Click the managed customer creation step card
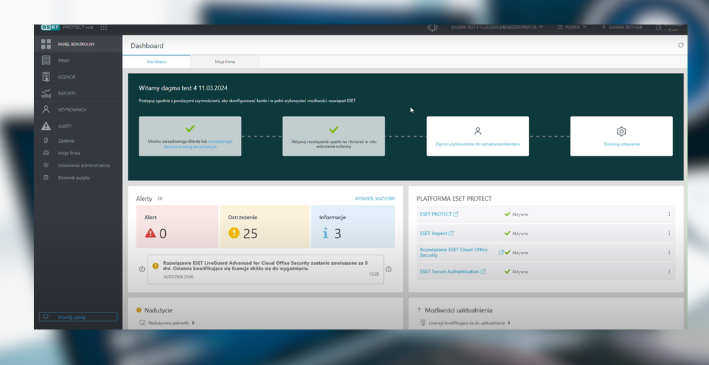Viewport: 709px width, 365px height. pyautogui.click(x=190, y=136)
